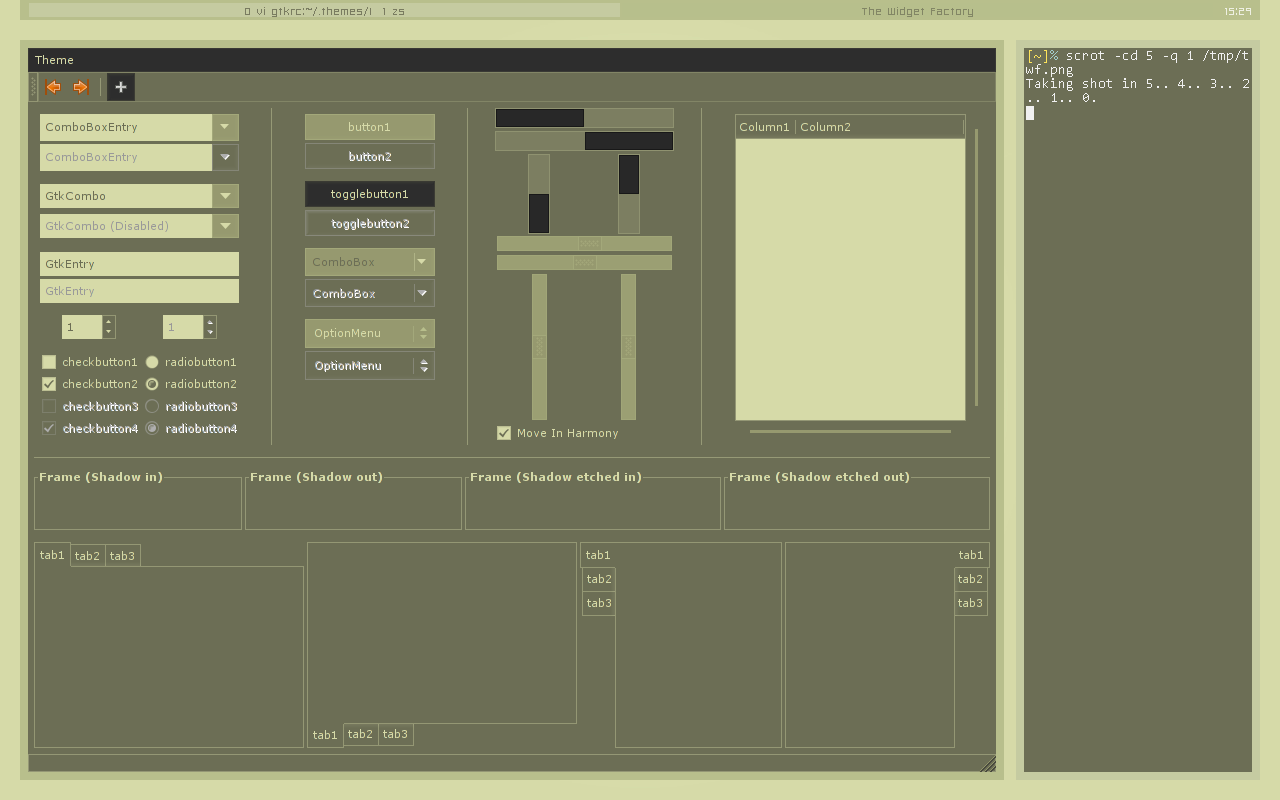Click the upper horizontal scale slider handle

(590, 243)
